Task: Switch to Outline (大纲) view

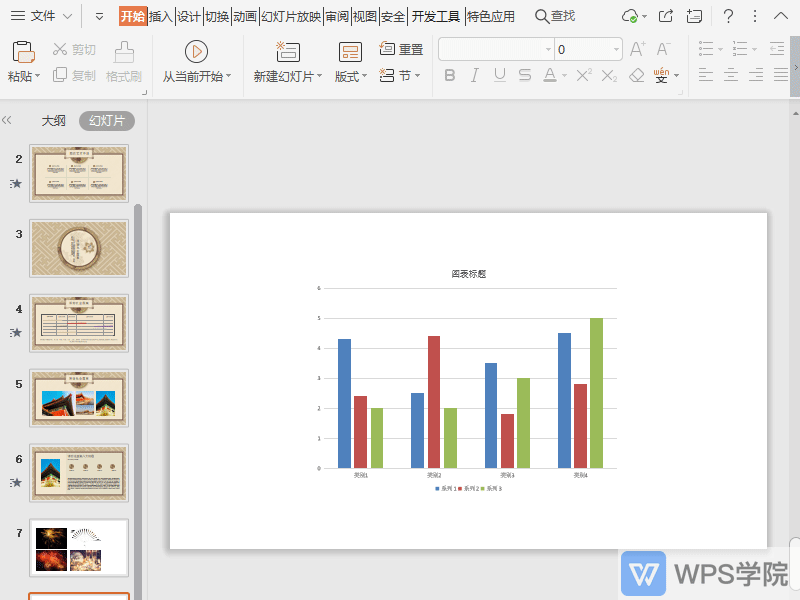Action: pyautogui.click(x=53, y=120)
